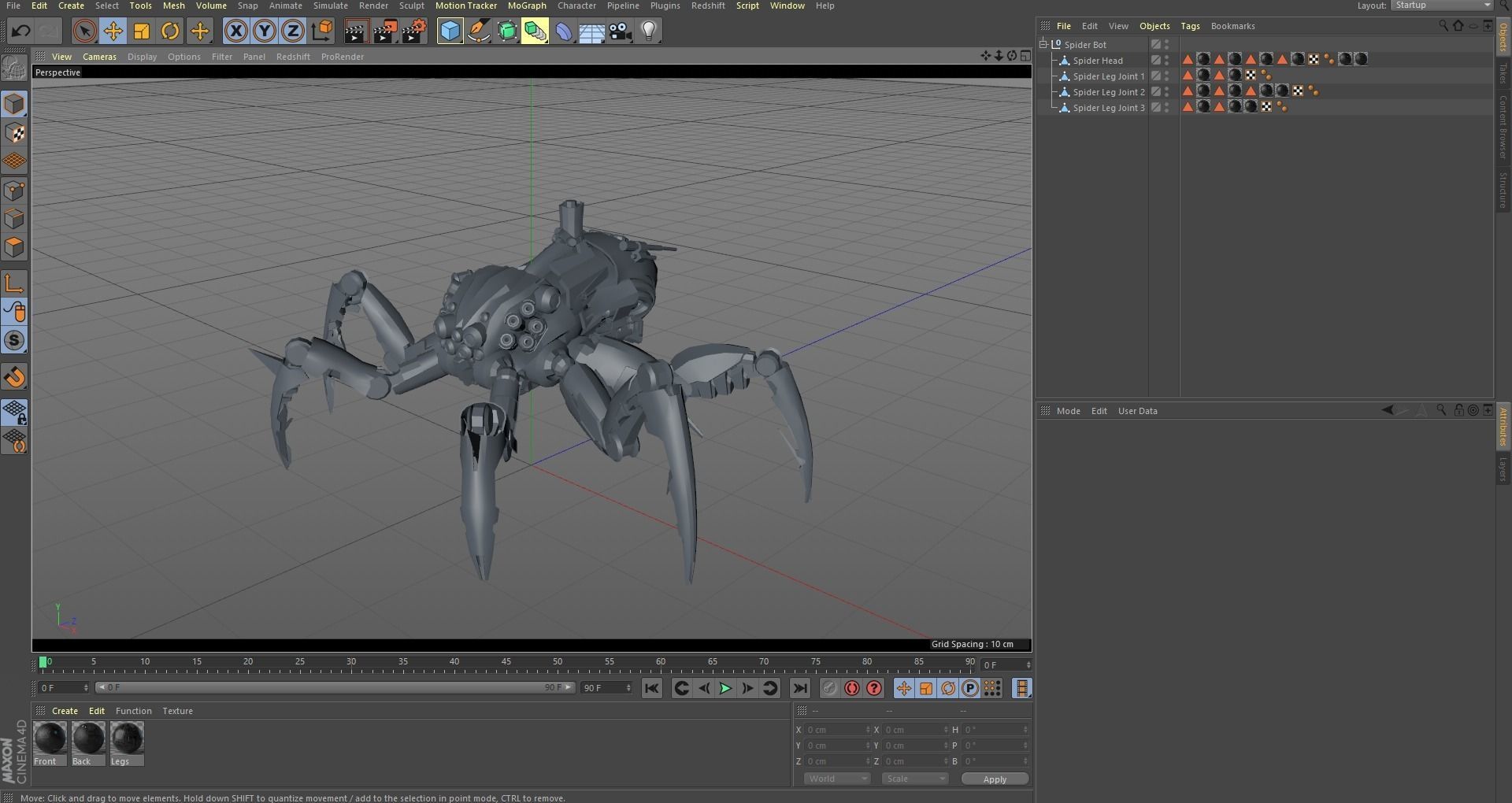
Task: Select Spider Leg Joint 2 object
Action: click(1109, 92)
